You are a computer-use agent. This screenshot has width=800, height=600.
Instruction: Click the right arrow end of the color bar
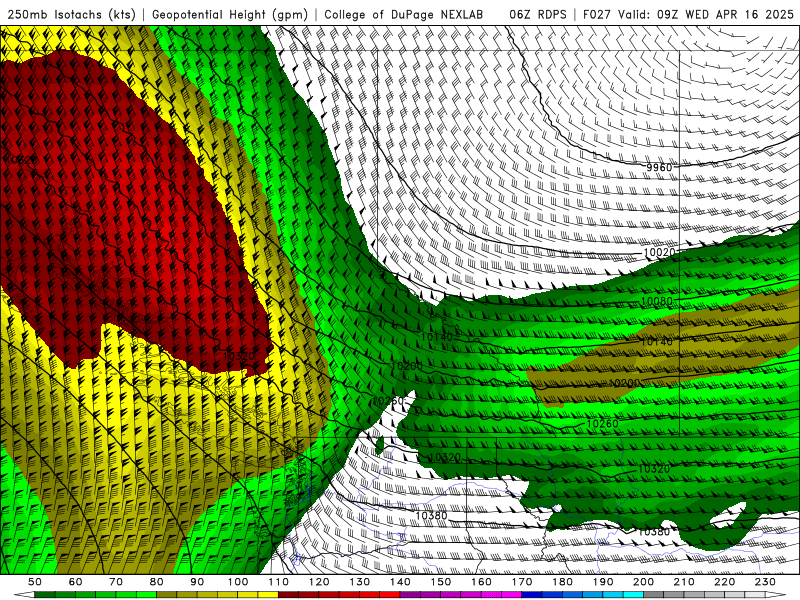point(776,594)
